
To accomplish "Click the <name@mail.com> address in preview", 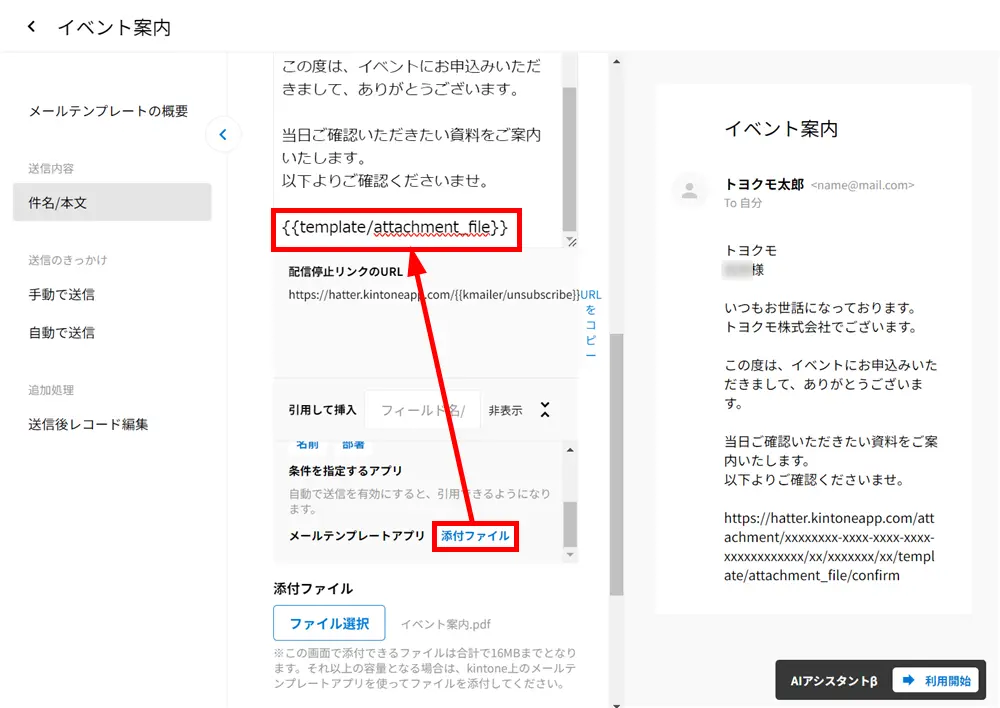I will tap(862, 185).
